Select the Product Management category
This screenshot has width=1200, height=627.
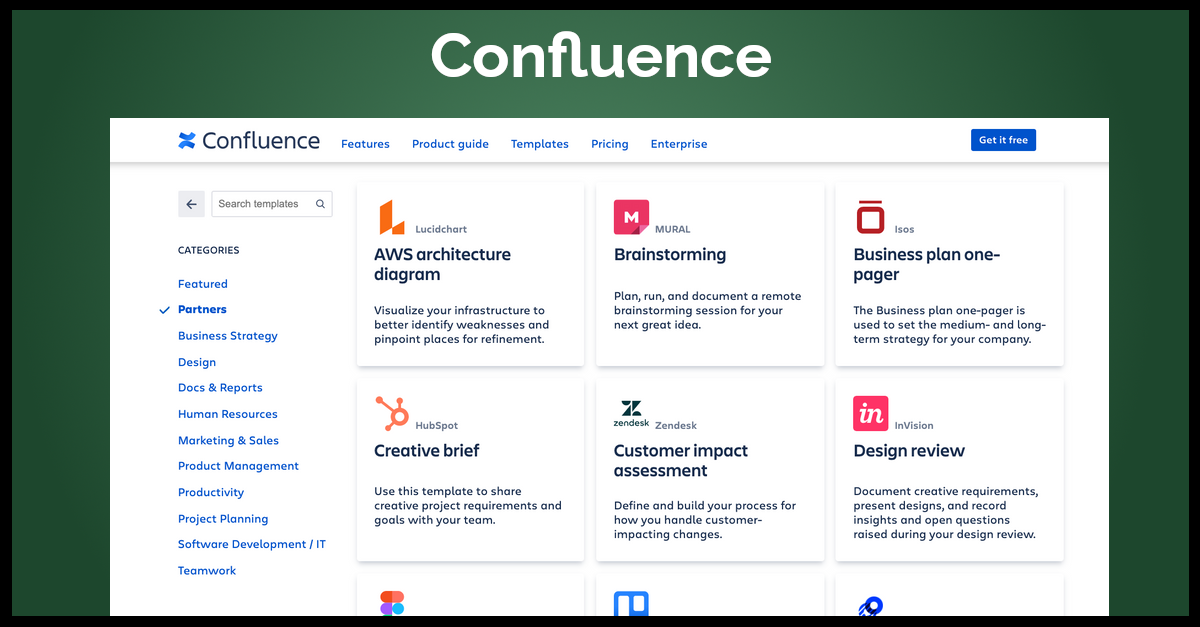238,466
